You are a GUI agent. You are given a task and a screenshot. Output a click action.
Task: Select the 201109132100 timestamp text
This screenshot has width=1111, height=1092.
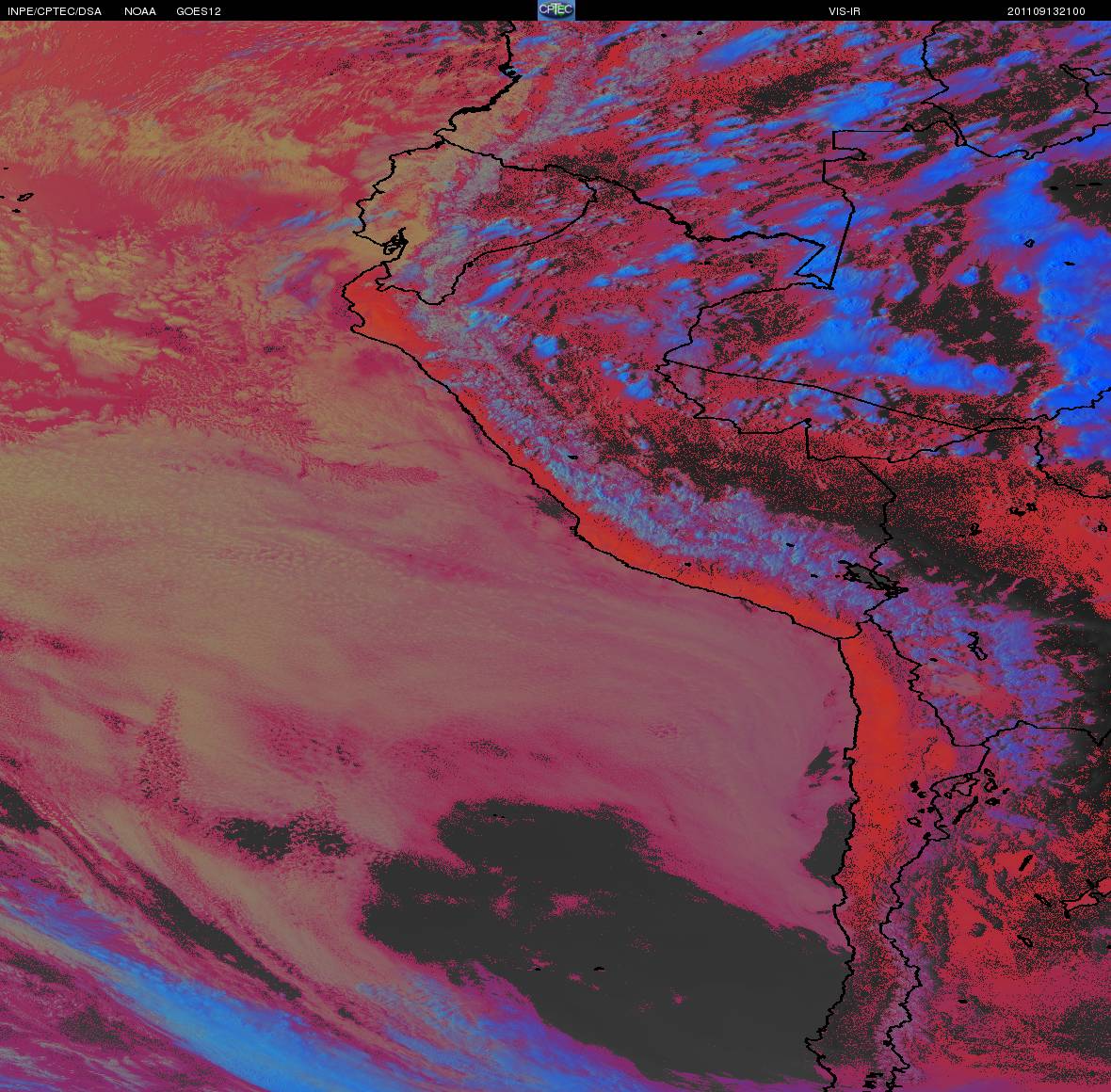pos(1047,11)
